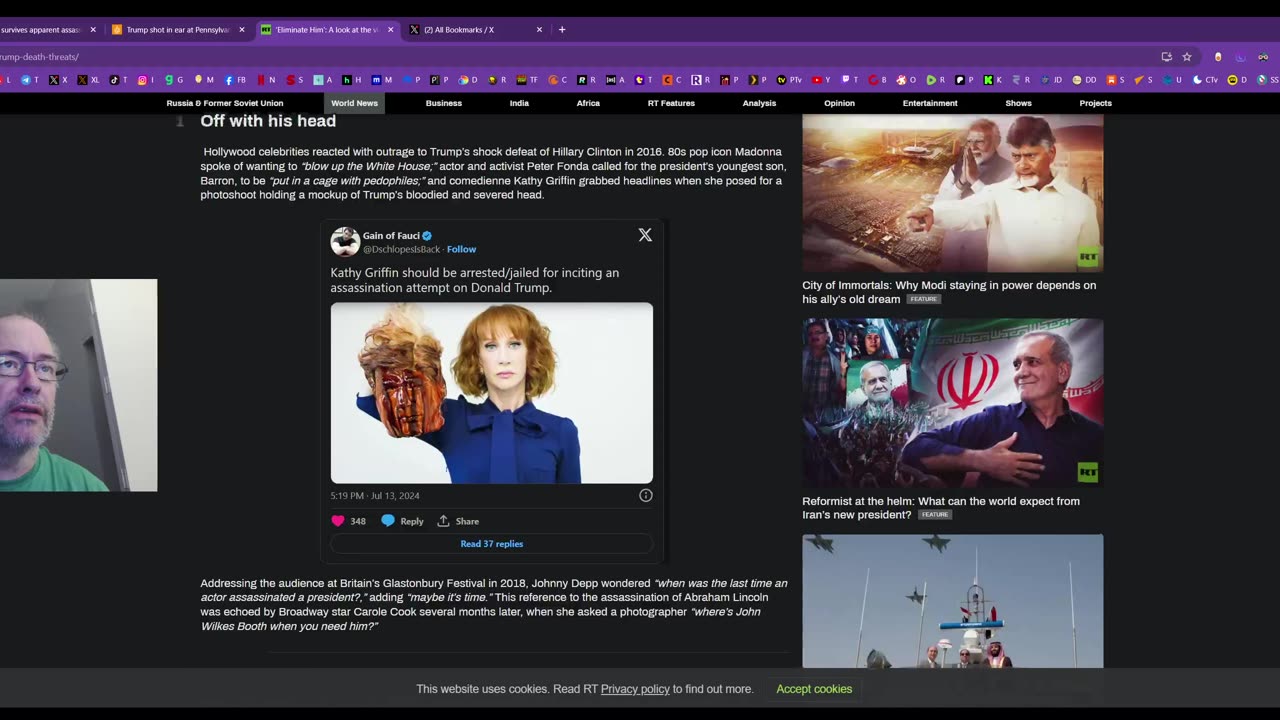Screen dimensions: 1280x720
Task: Open the Facebook bookmark labeled FB
Action: click(235, 80)
